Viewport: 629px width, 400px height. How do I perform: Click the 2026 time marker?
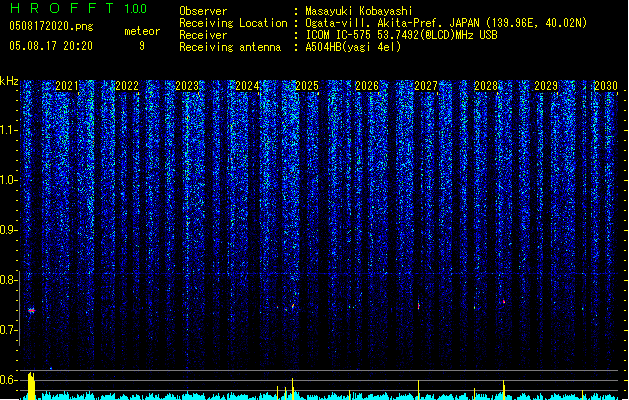(367, 86)
